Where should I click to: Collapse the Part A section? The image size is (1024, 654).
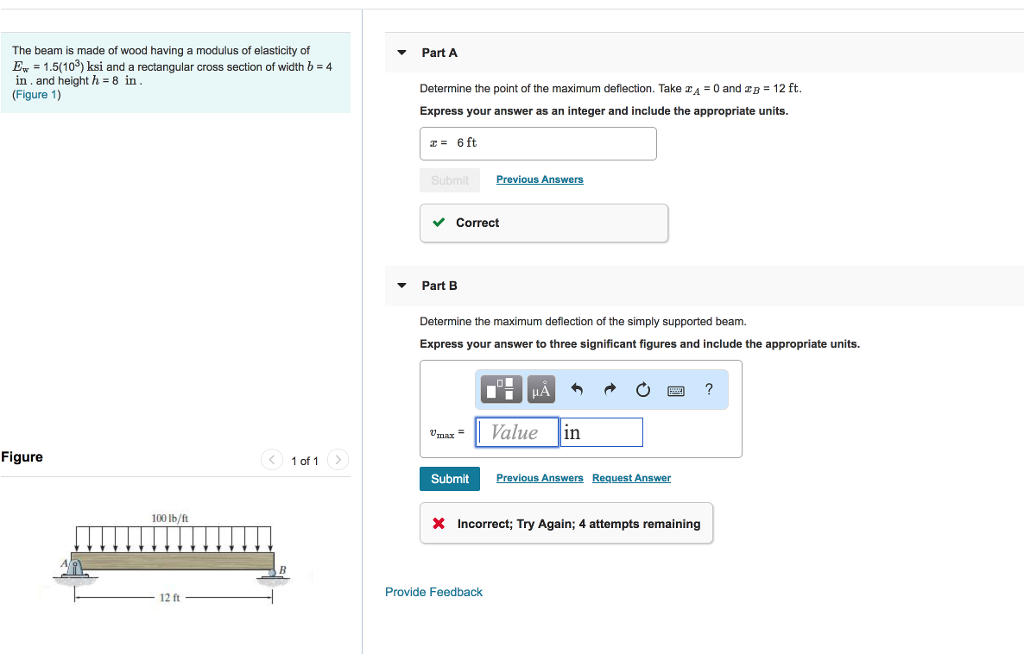click(x=401, y=52)
